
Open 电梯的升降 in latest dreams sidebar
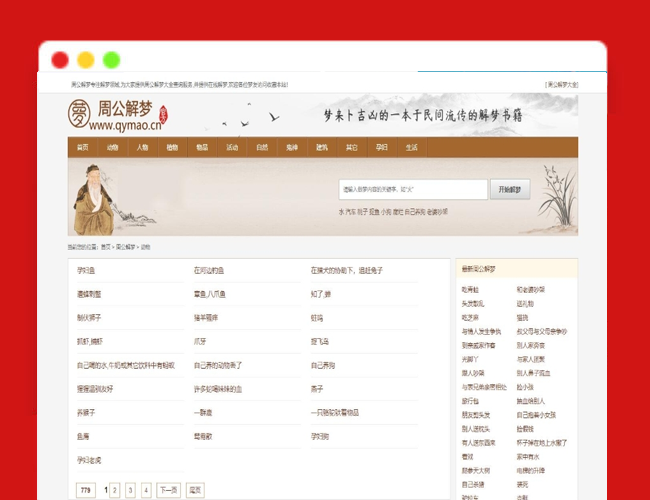[x=531, y=471]
